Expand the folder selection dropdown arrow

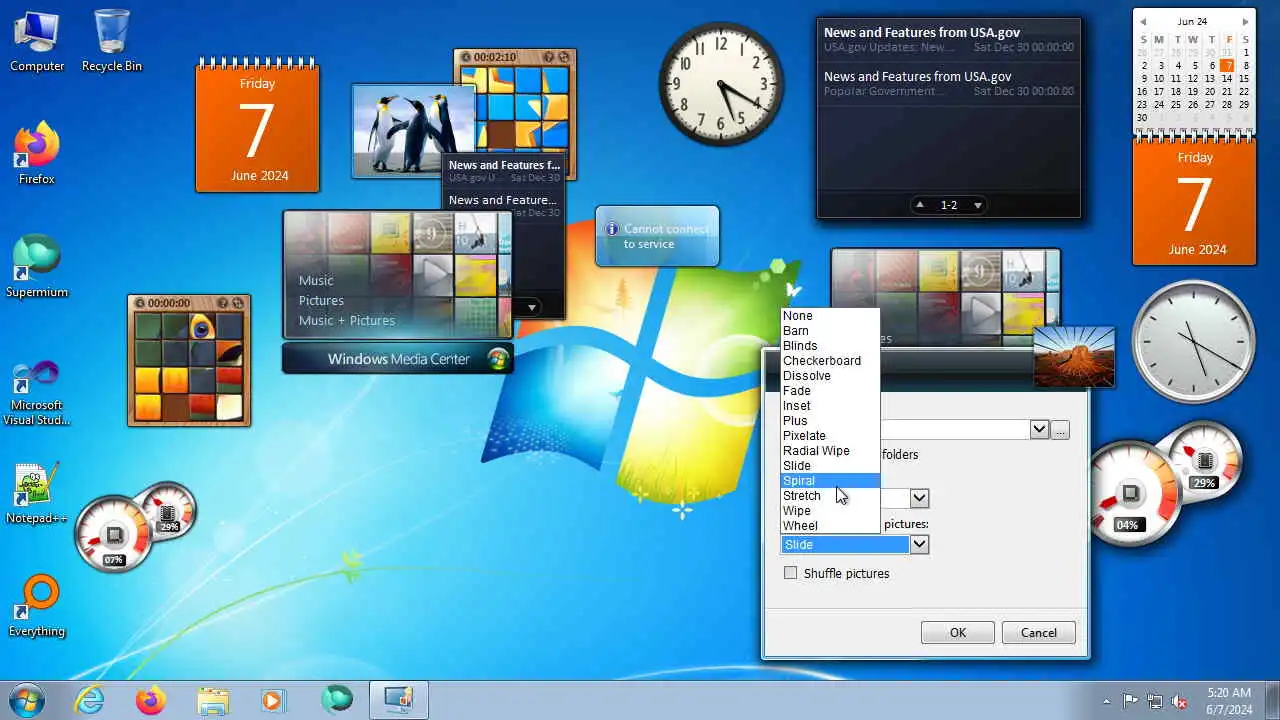coord(1039,430)
